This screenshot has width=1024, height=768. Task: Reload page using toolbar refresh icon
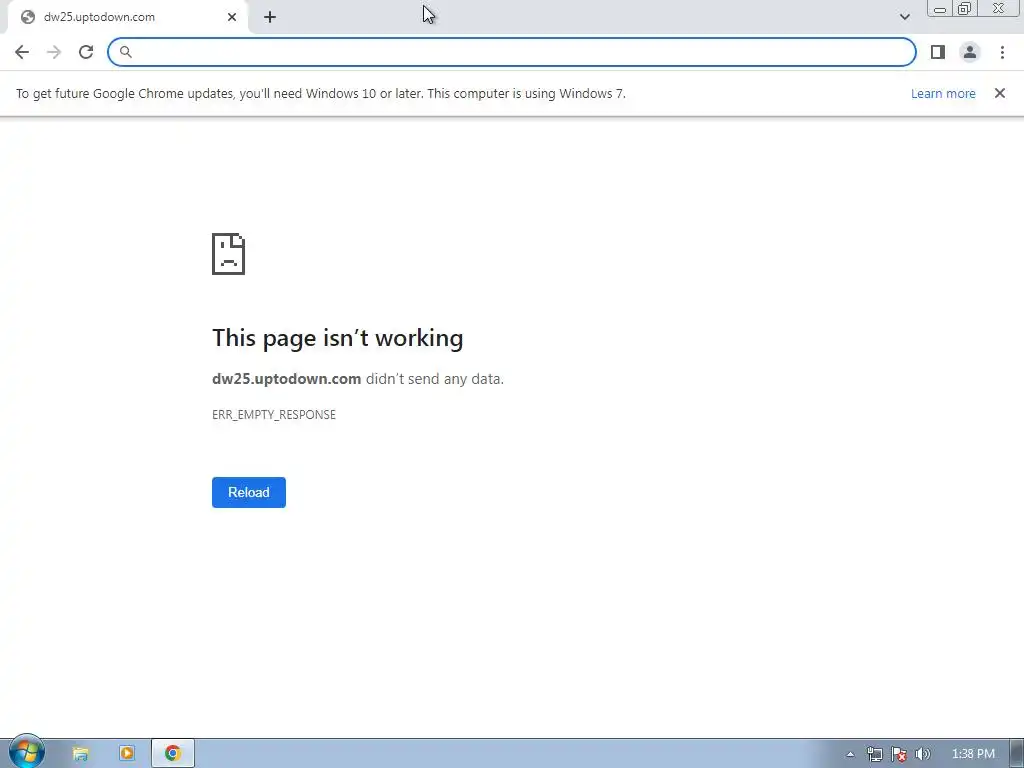[86, 52]
